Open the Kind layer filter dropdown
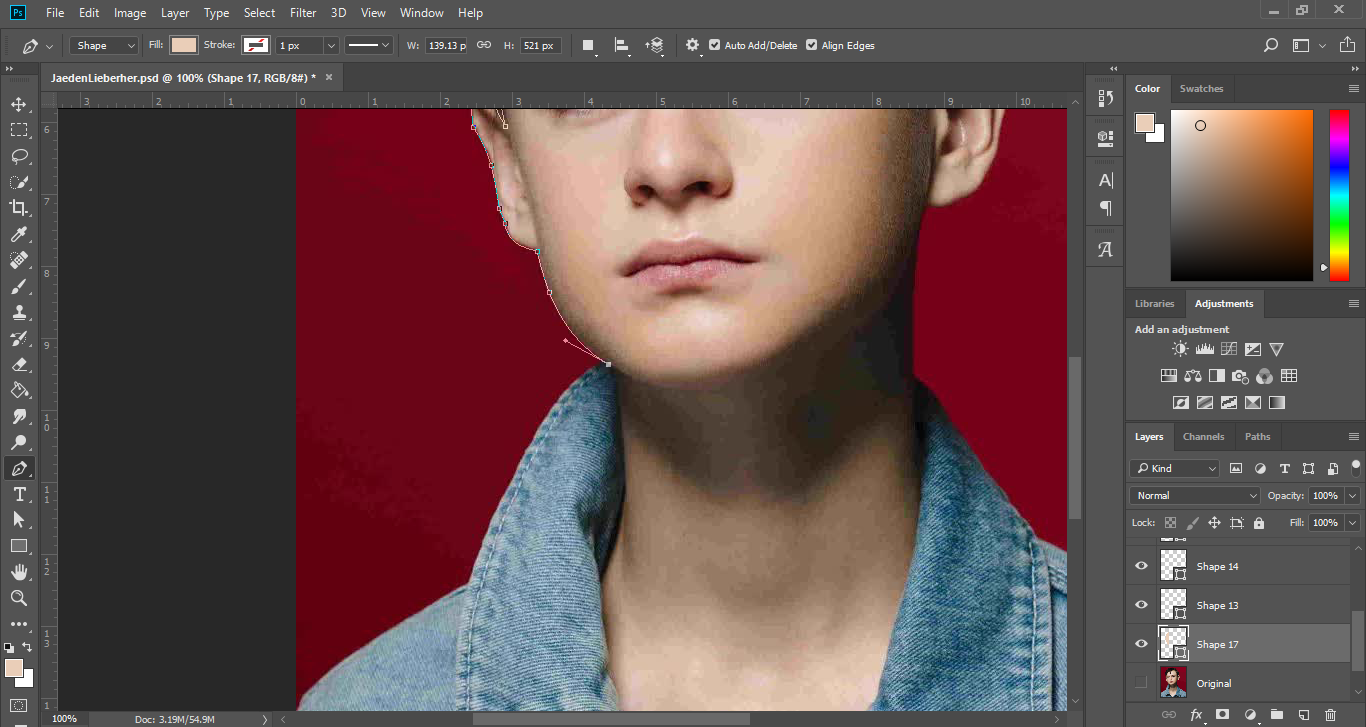This screenshot has height=727, width=1366. click(x=1175, y=468)
